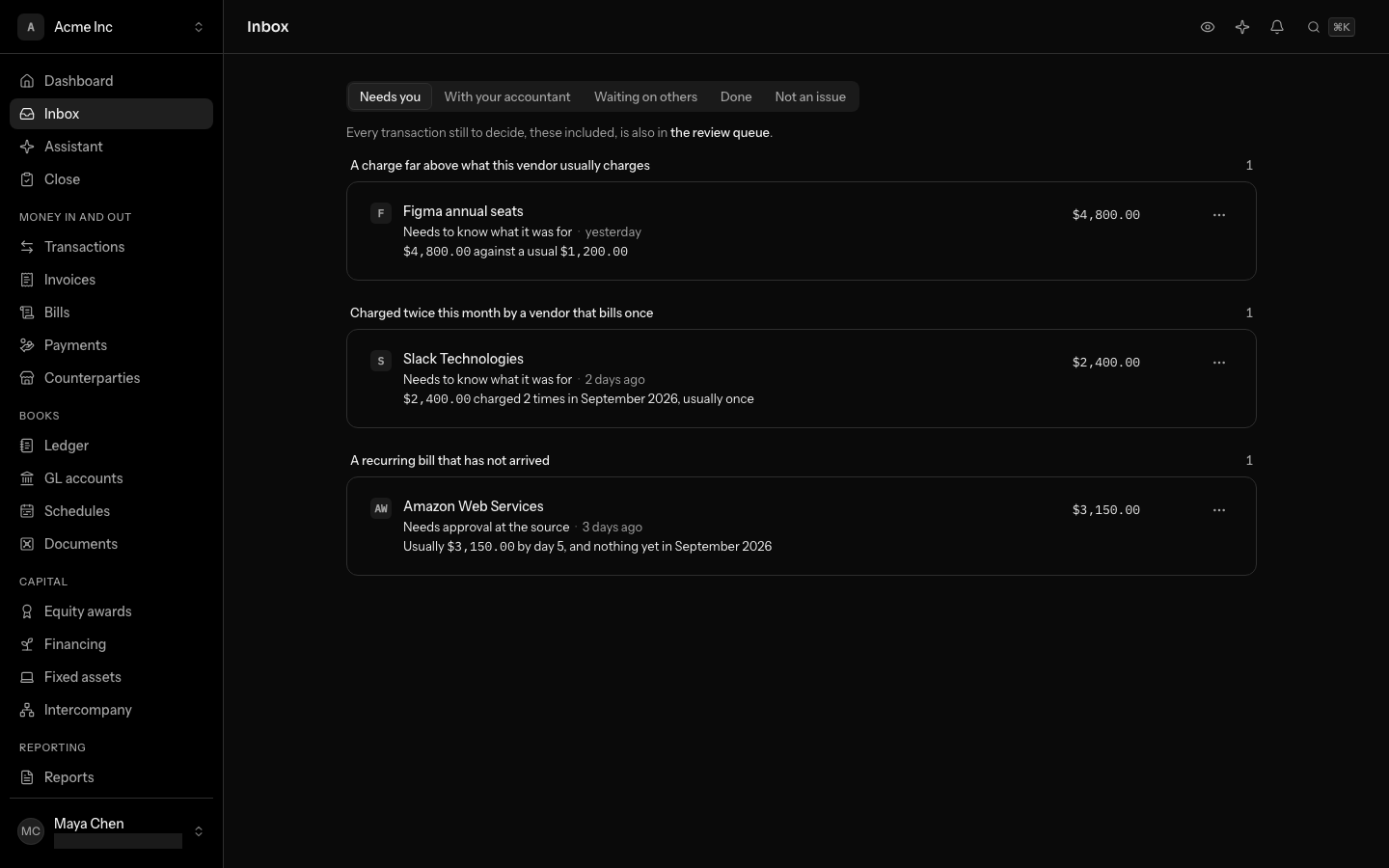Select the Needs you tab
The image size is (1389, 868).
(390, 96)
